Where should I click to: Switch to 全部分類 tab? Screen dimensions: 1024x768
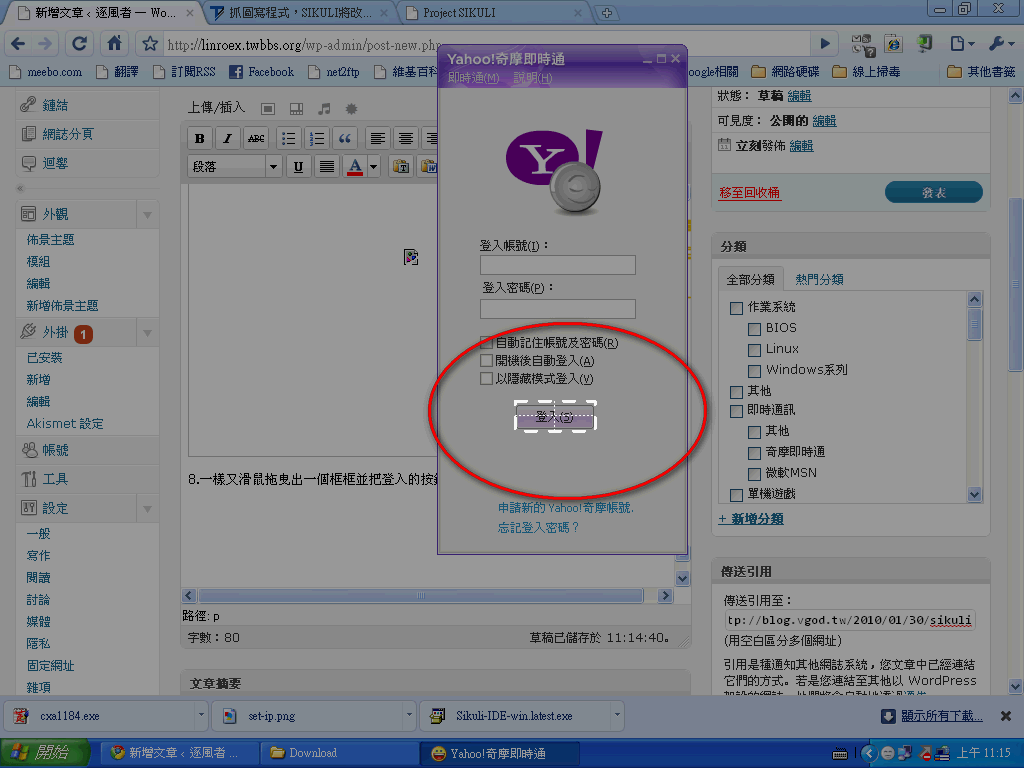[750, 280]
